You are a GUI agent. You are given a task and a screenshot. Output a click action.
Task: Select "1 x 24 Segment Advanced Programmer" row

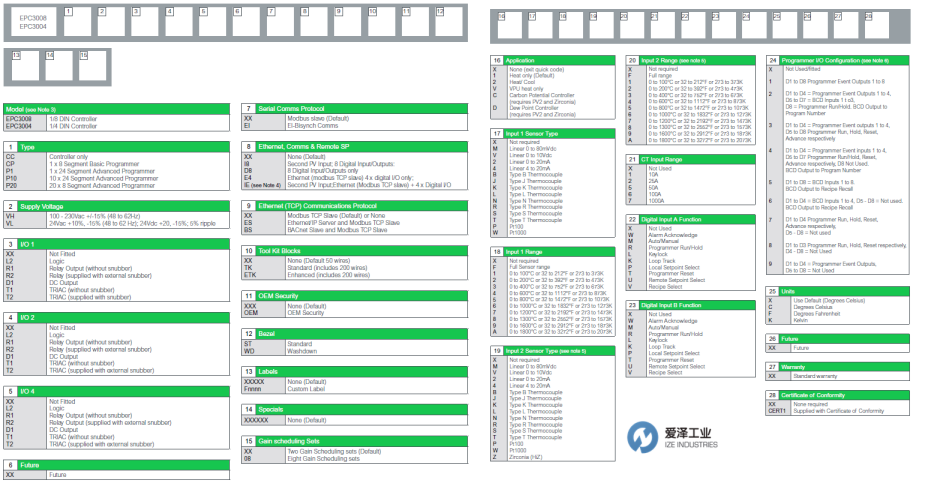pyautogui.click(x=116, y=171)
